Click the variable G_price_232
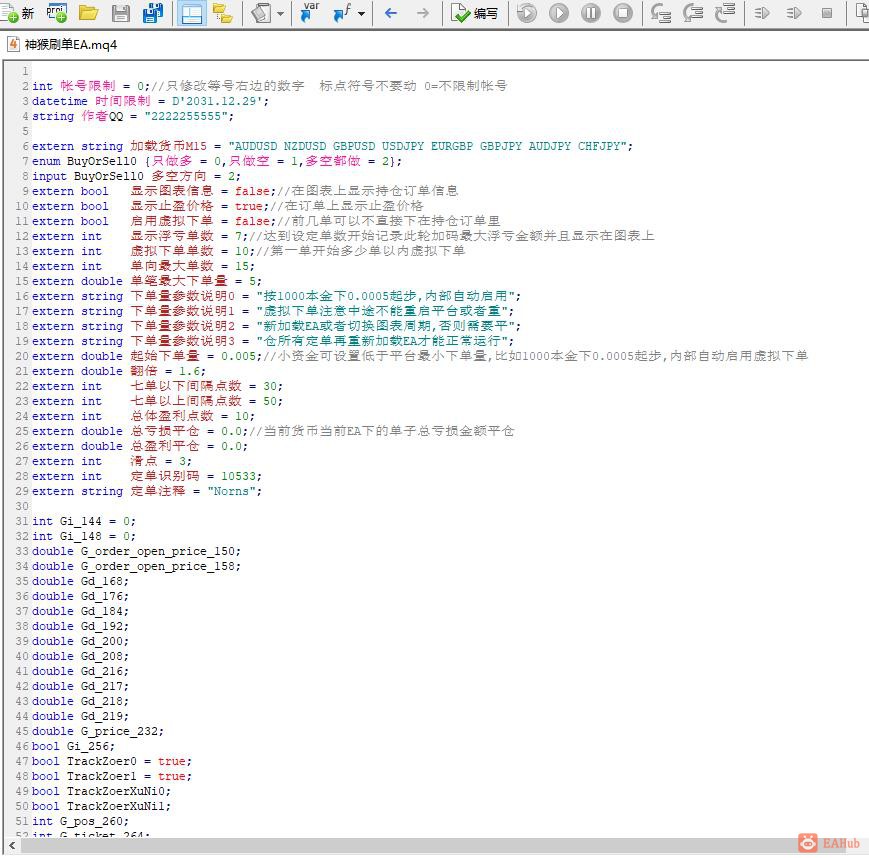This screenshot has width=869, height=858. coord(120,731)
